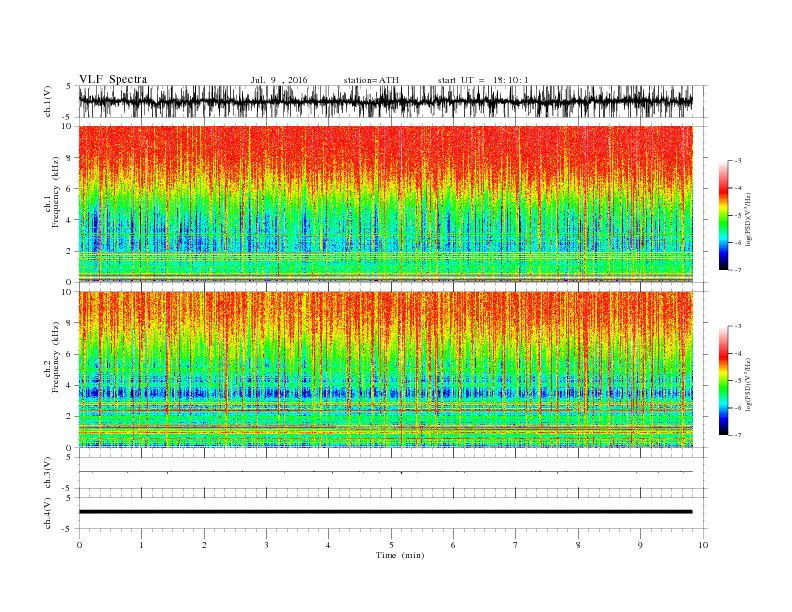Click time axis tick label "8"
This screenshot has height=612, width=792.
pyautogui.click(x=578, y=545)
